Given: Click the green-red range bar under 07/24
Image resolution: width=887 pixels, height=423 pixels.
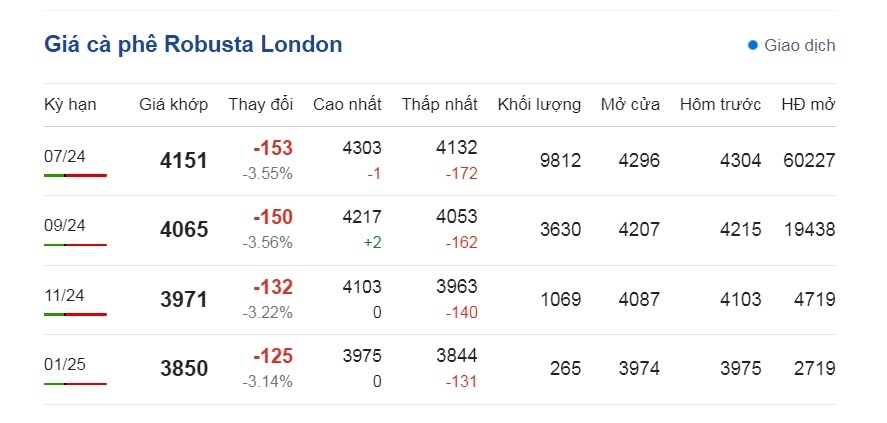Looking at the screenshot, I should 75,176.
